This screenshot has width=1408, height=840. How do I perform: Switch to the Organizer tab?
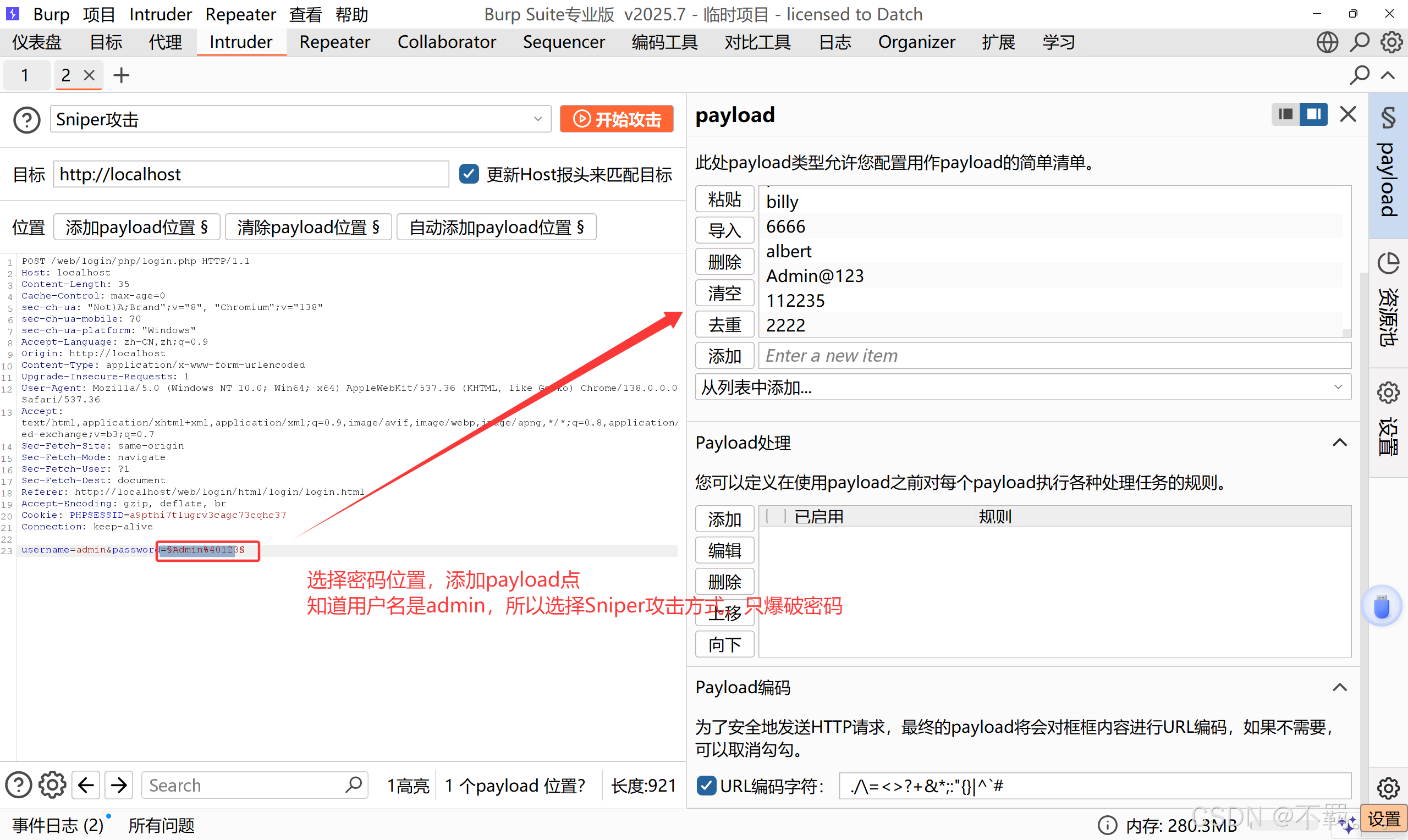pos(916,42)
